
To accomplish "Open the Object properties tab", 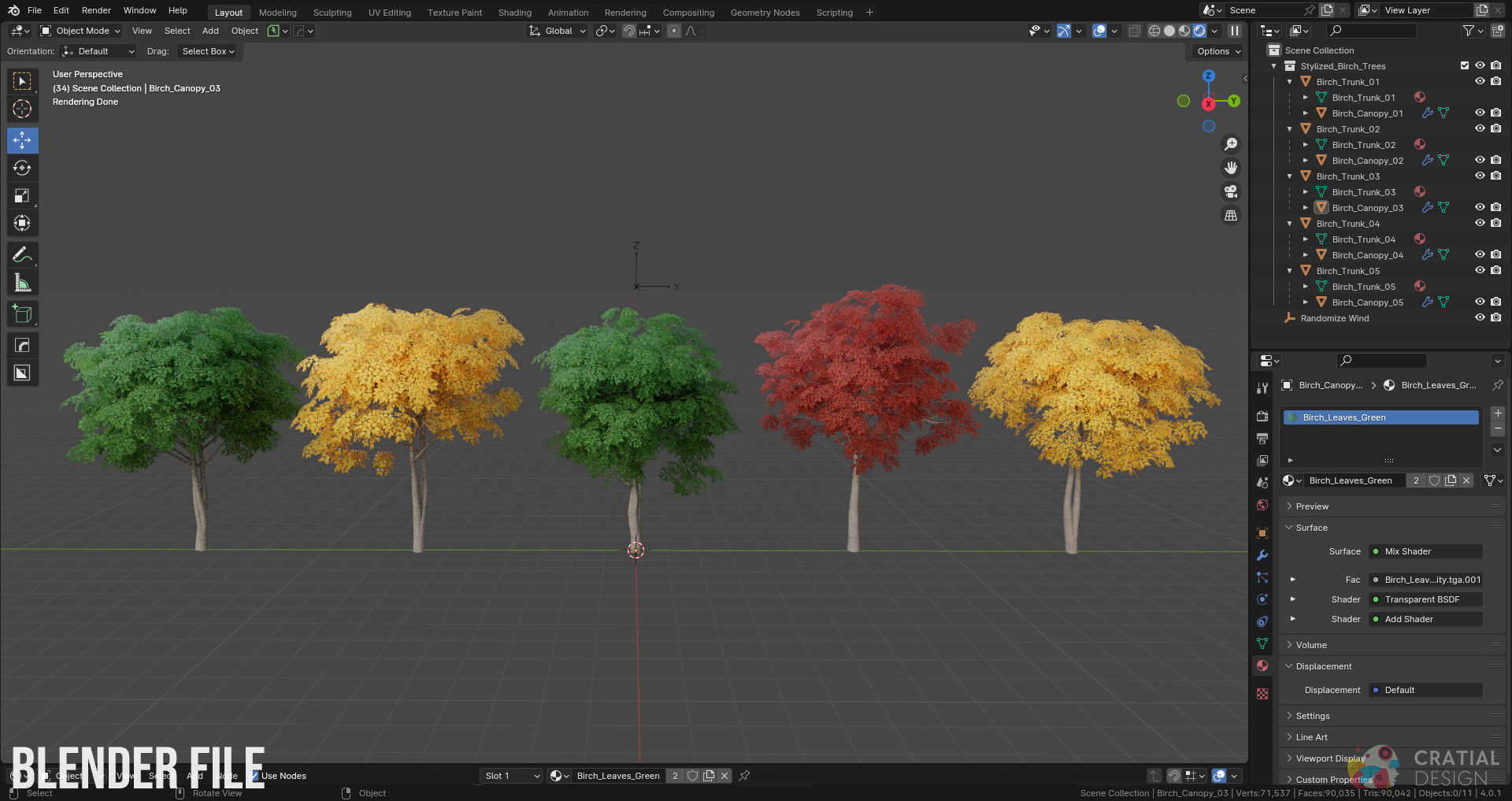I will point(1262,533).
